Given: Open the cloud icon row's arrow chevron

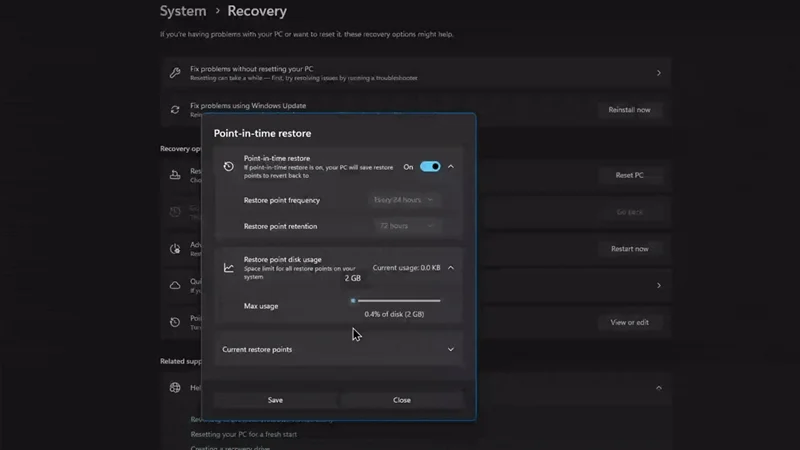Looking at the screenshot, I should 659,286.
